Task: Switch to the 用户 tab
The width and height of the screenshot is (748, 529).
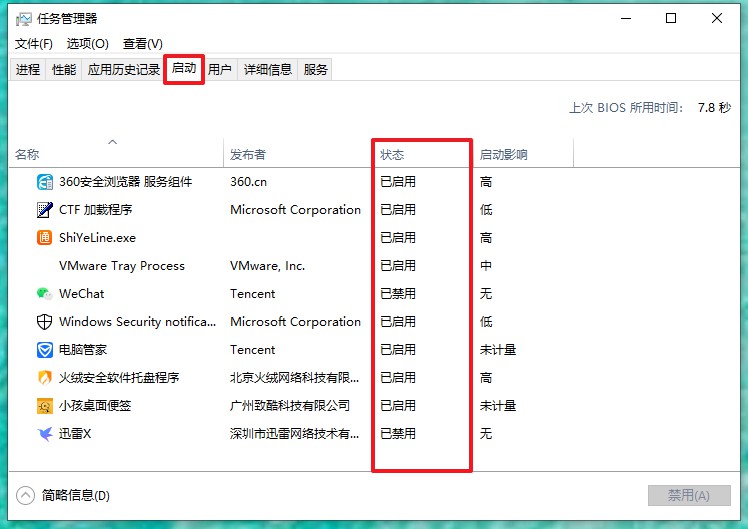Action: pos(220,70)
